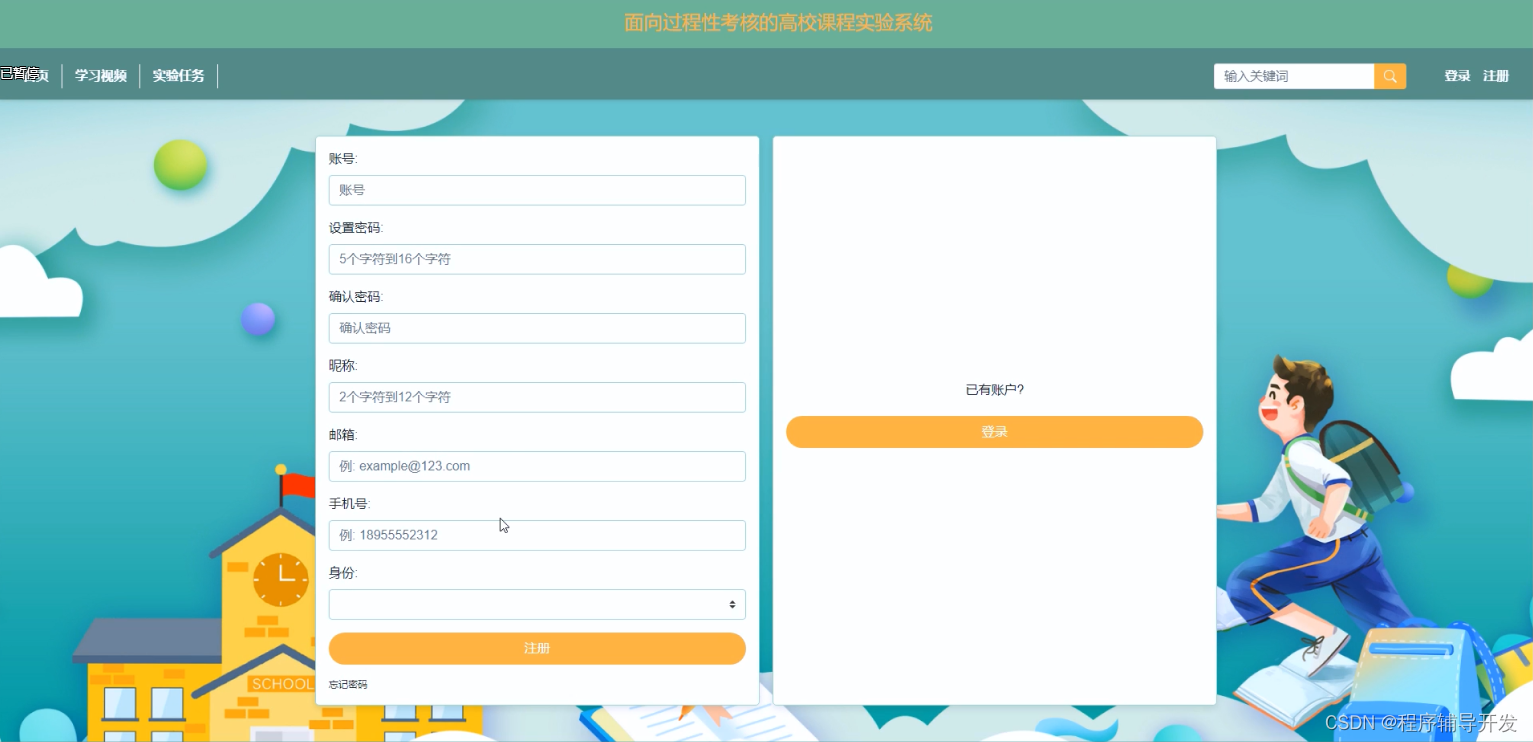Viewport: 1533px width, 742px height.
Task: Click the orange search magnifier icon
Action: pyautogui.click(x=1389, y=76)
